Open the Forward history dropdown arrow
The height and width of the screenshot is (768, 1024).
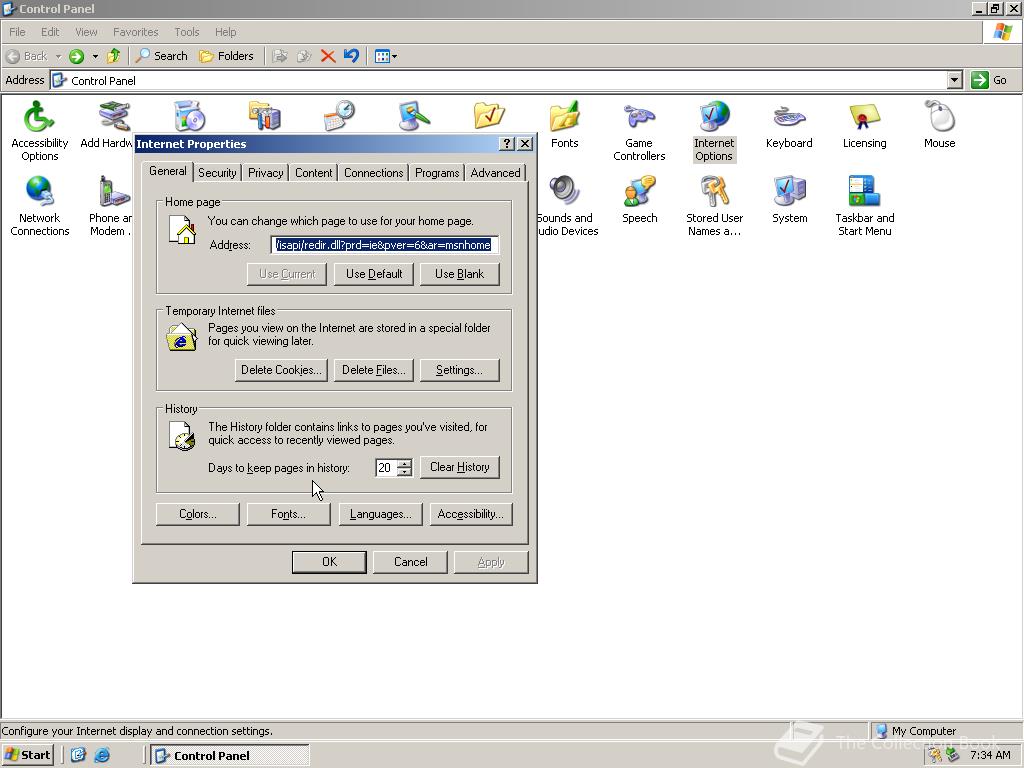point(95,56)
